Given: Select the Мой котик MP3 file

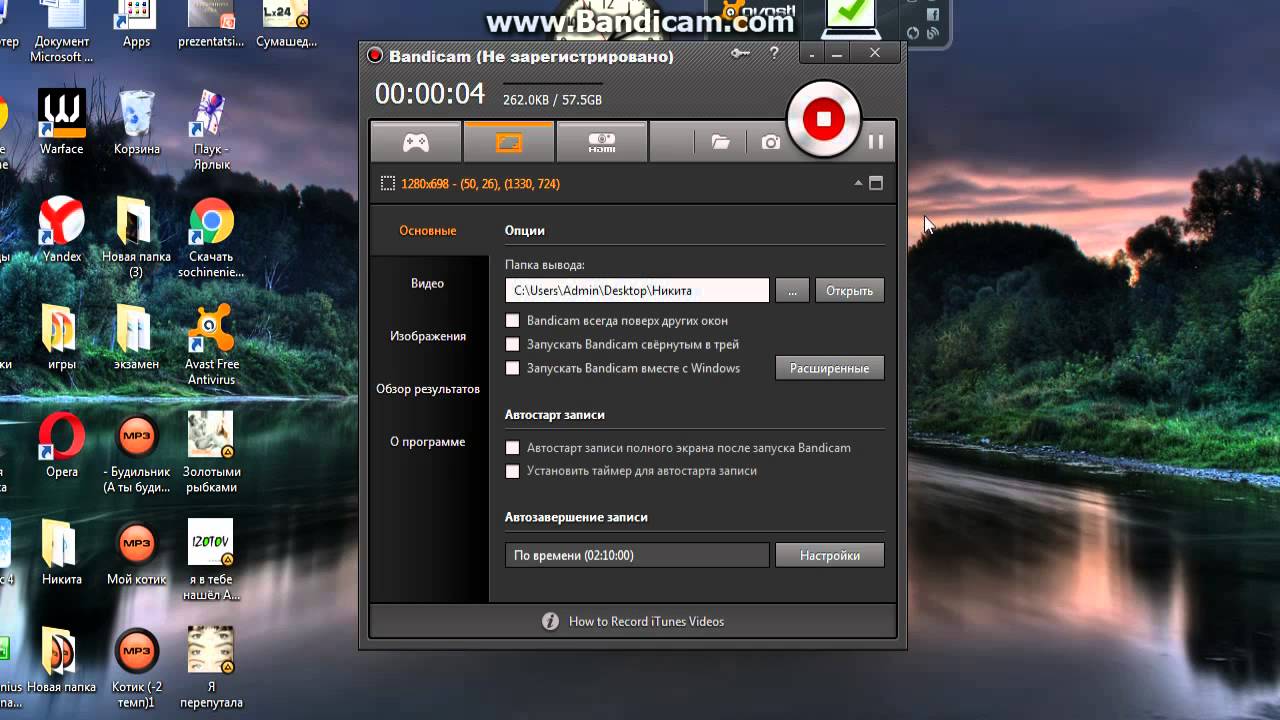Looking at the screenshot, I should tap(137, 553).
